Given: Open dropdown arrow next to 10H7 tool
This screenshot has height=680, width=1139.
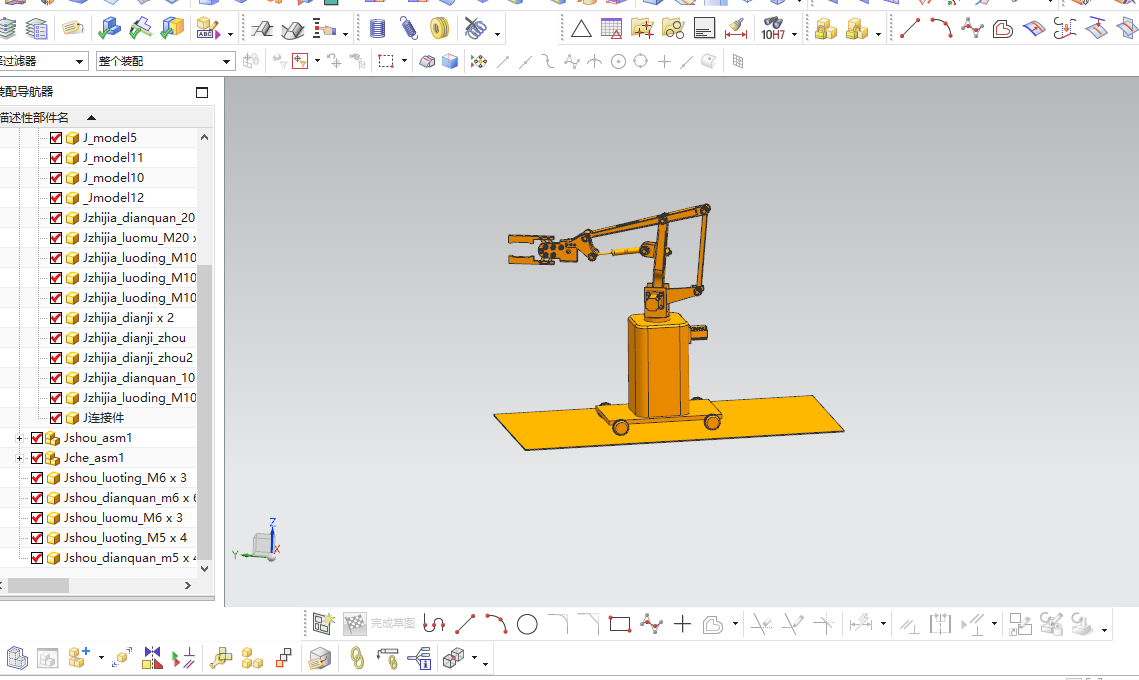Looking at the screenshot, I should 795,34.
